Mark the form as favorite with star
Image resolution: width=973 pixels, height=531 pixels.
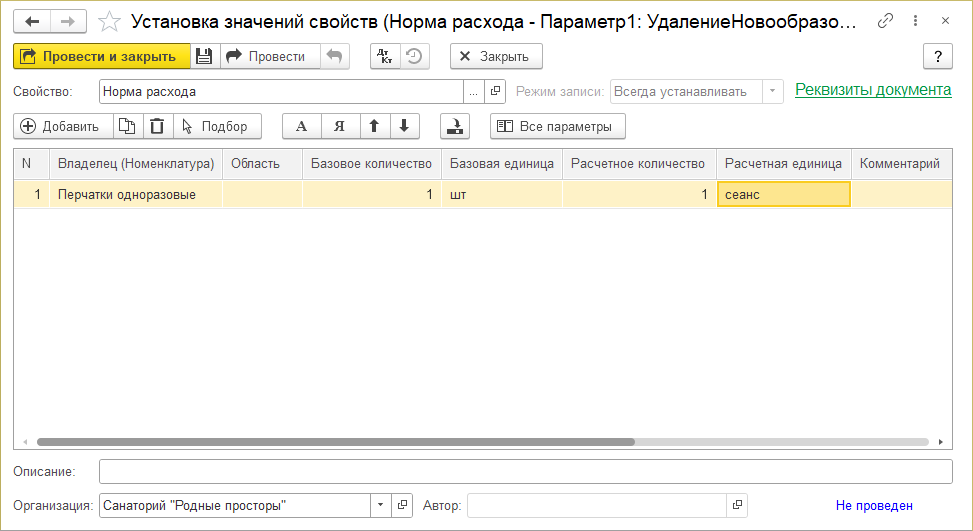pyautogui.click(x=111, y=21)
